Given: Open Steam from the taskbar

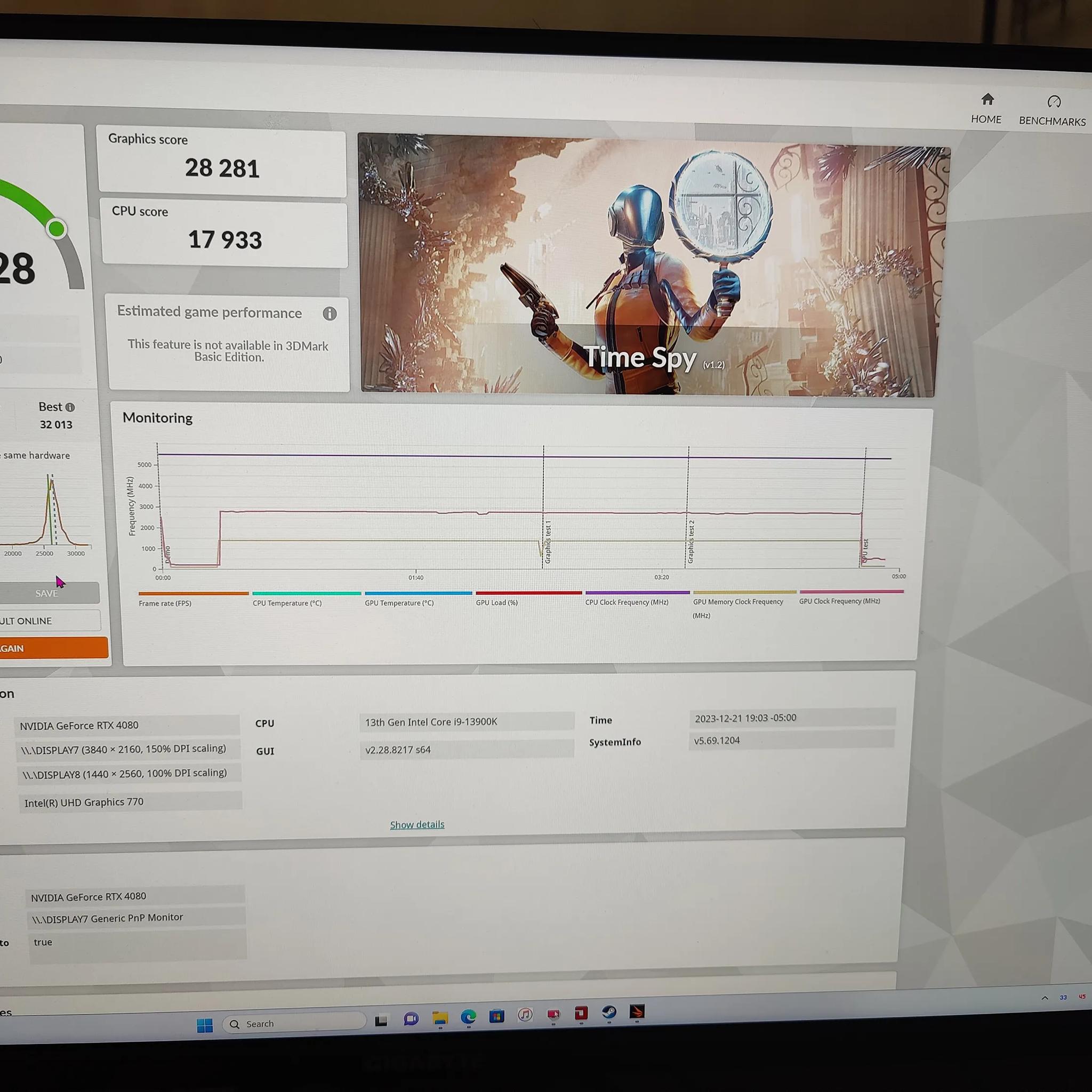Looking at the screenshot, I should (x=609, y=1011).
